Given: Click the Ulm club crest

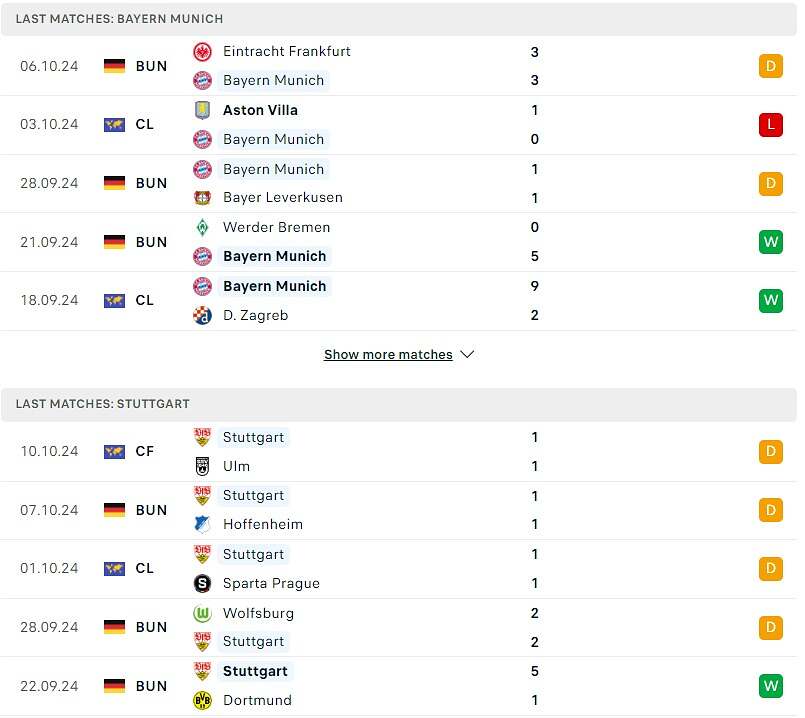Looking at the screenshot, I should click(203, 466).
